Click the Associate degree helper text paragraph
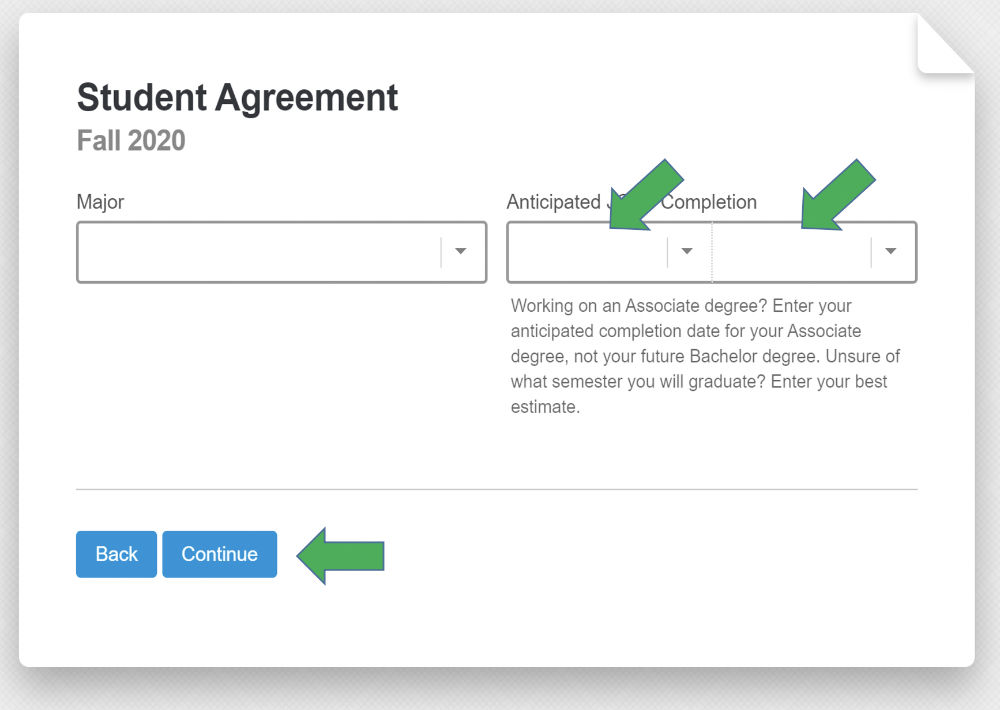 [x=705, y=356]
